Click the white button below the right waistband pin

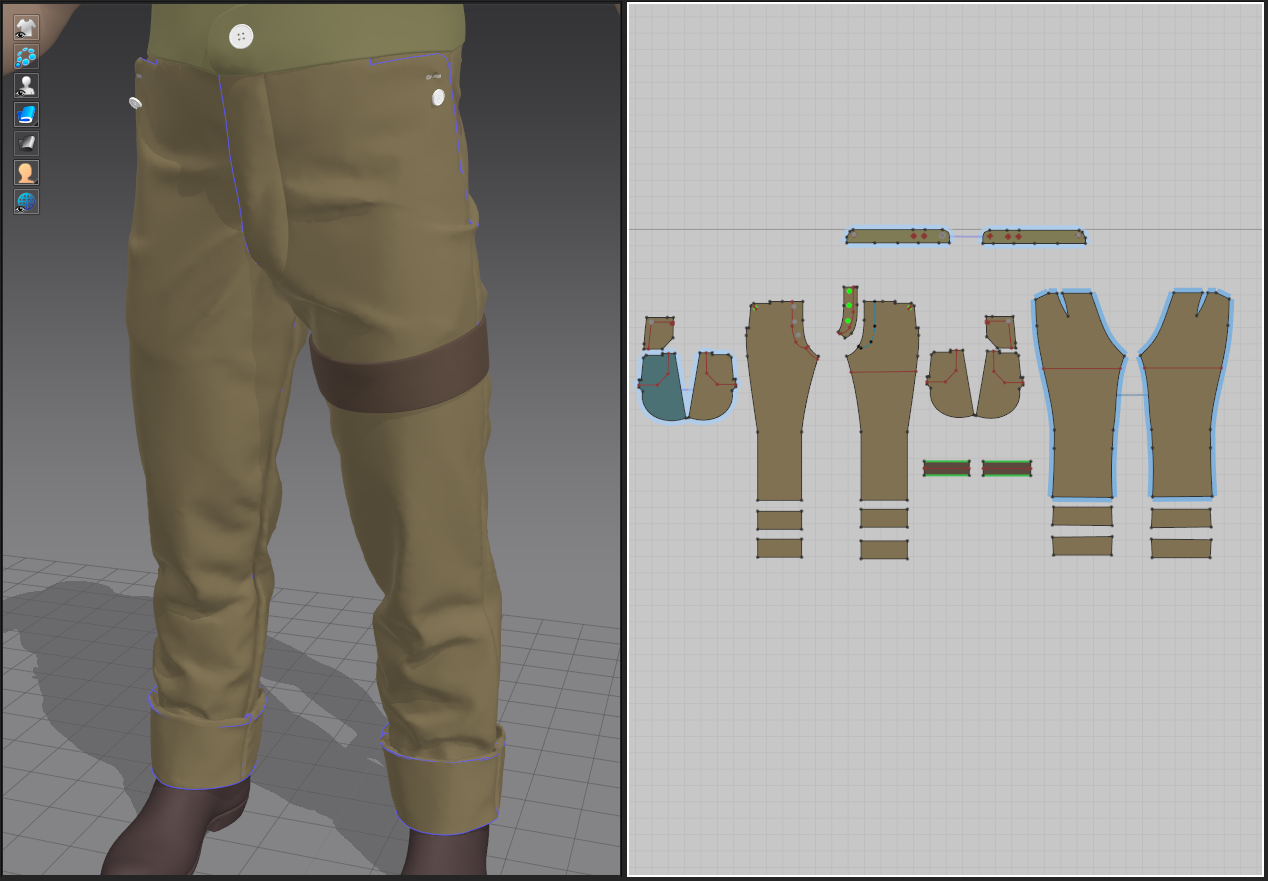[438, 98]
